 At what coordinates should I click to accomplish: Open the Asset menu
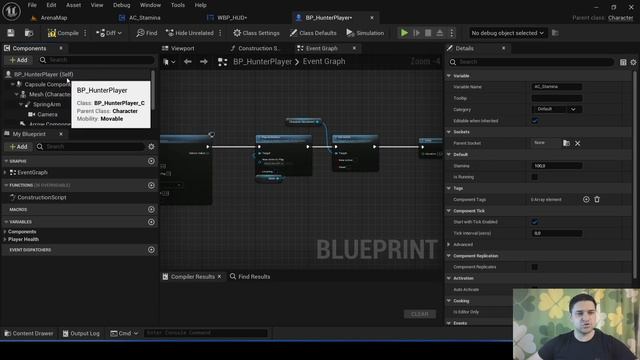[x=73, y=5]
